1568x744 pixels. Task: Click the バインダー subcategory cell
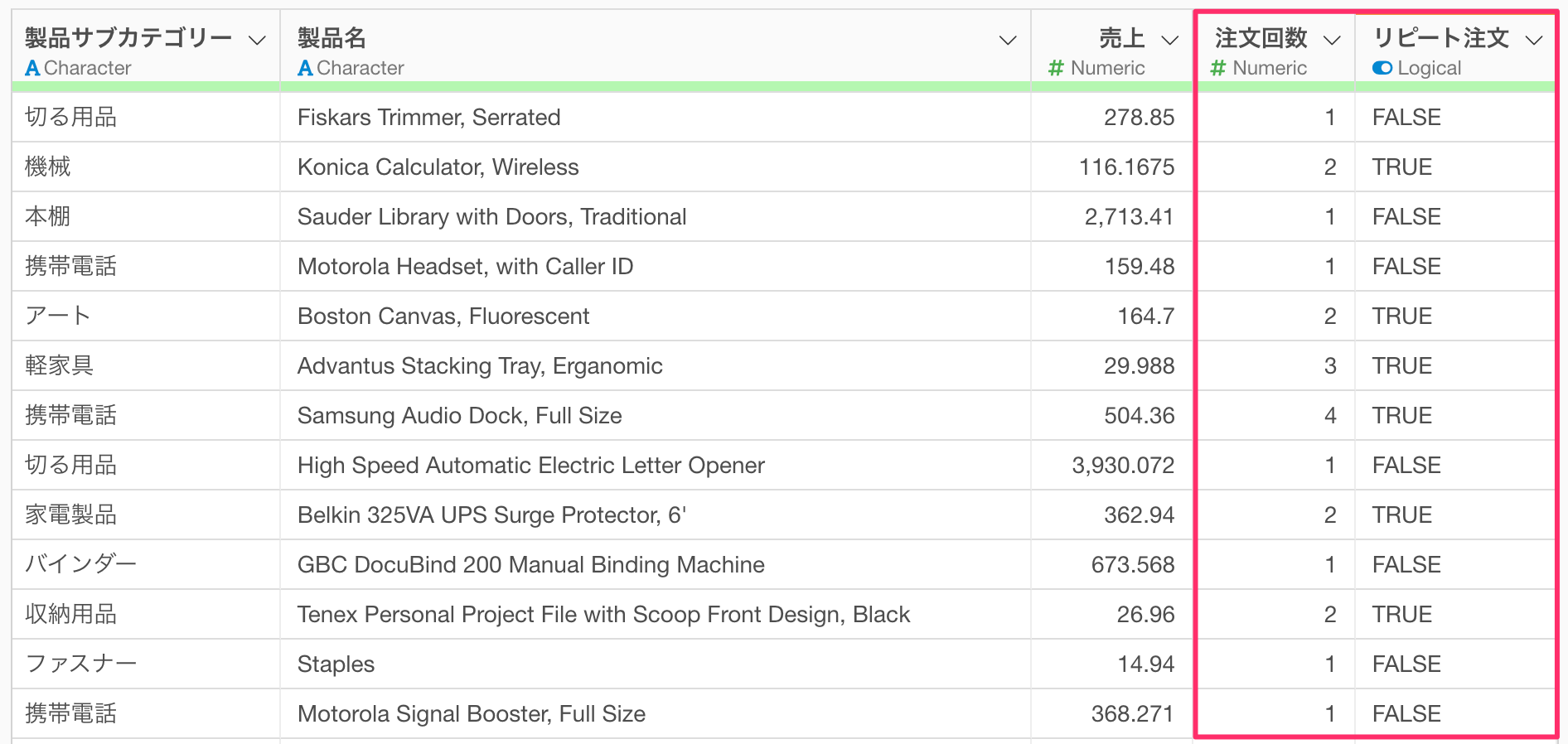pos(146,565)
